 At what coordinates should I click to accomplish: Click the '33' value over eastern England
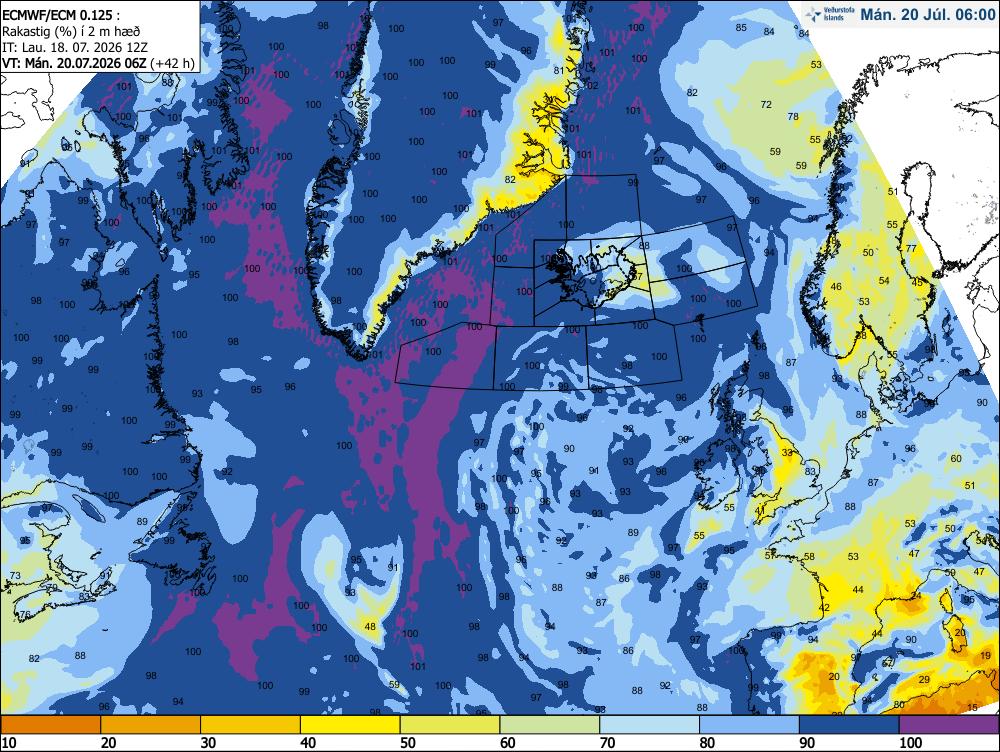(x=788, y=452)
